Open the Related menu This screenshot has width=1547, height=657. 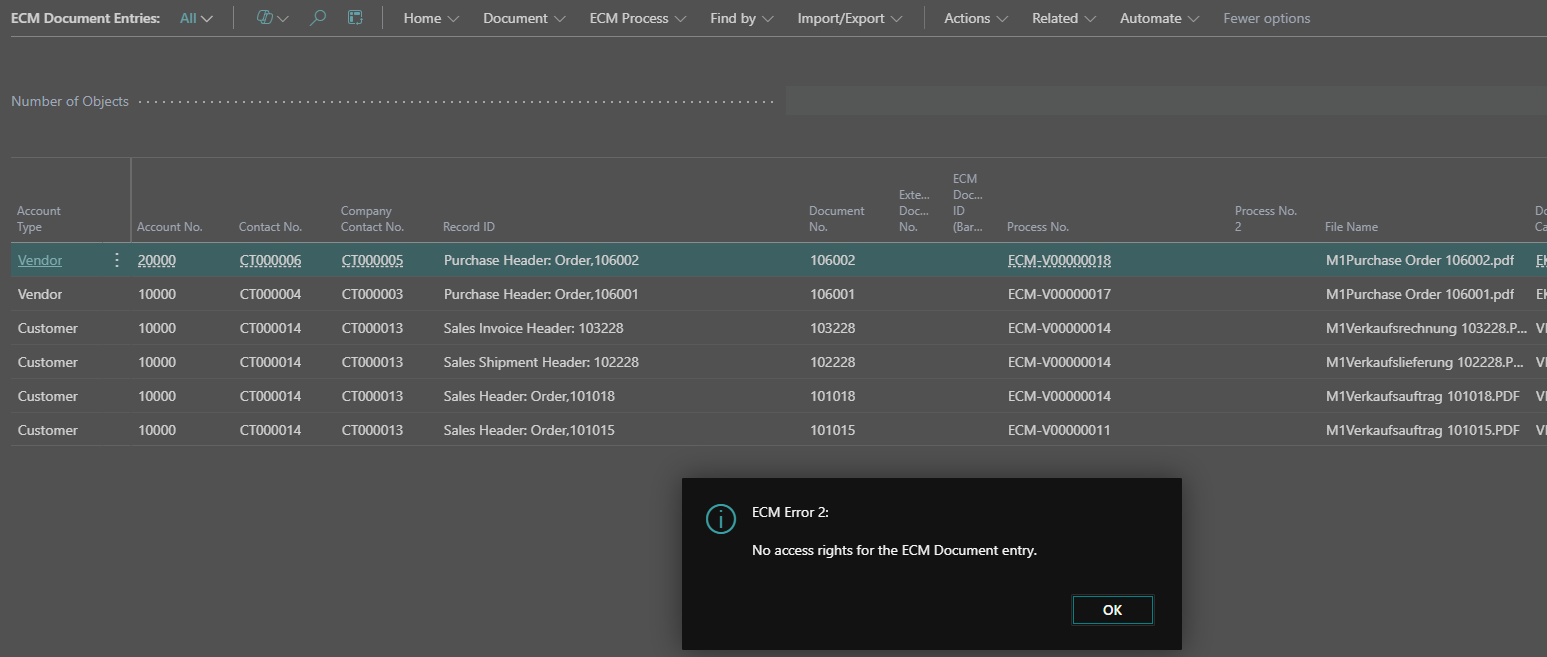[x=1064, y=18]
